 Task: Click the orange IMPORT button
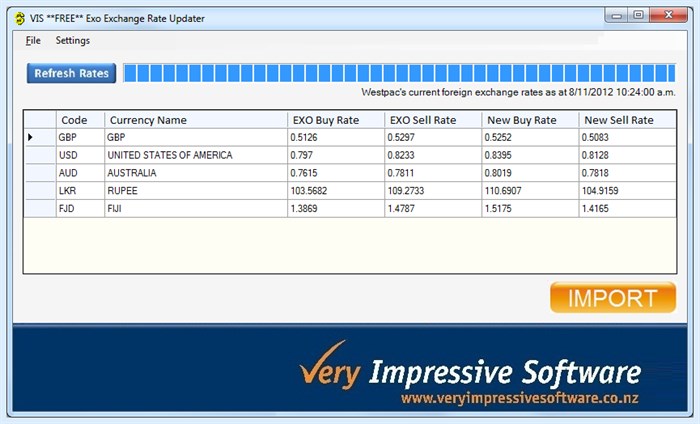612,297
